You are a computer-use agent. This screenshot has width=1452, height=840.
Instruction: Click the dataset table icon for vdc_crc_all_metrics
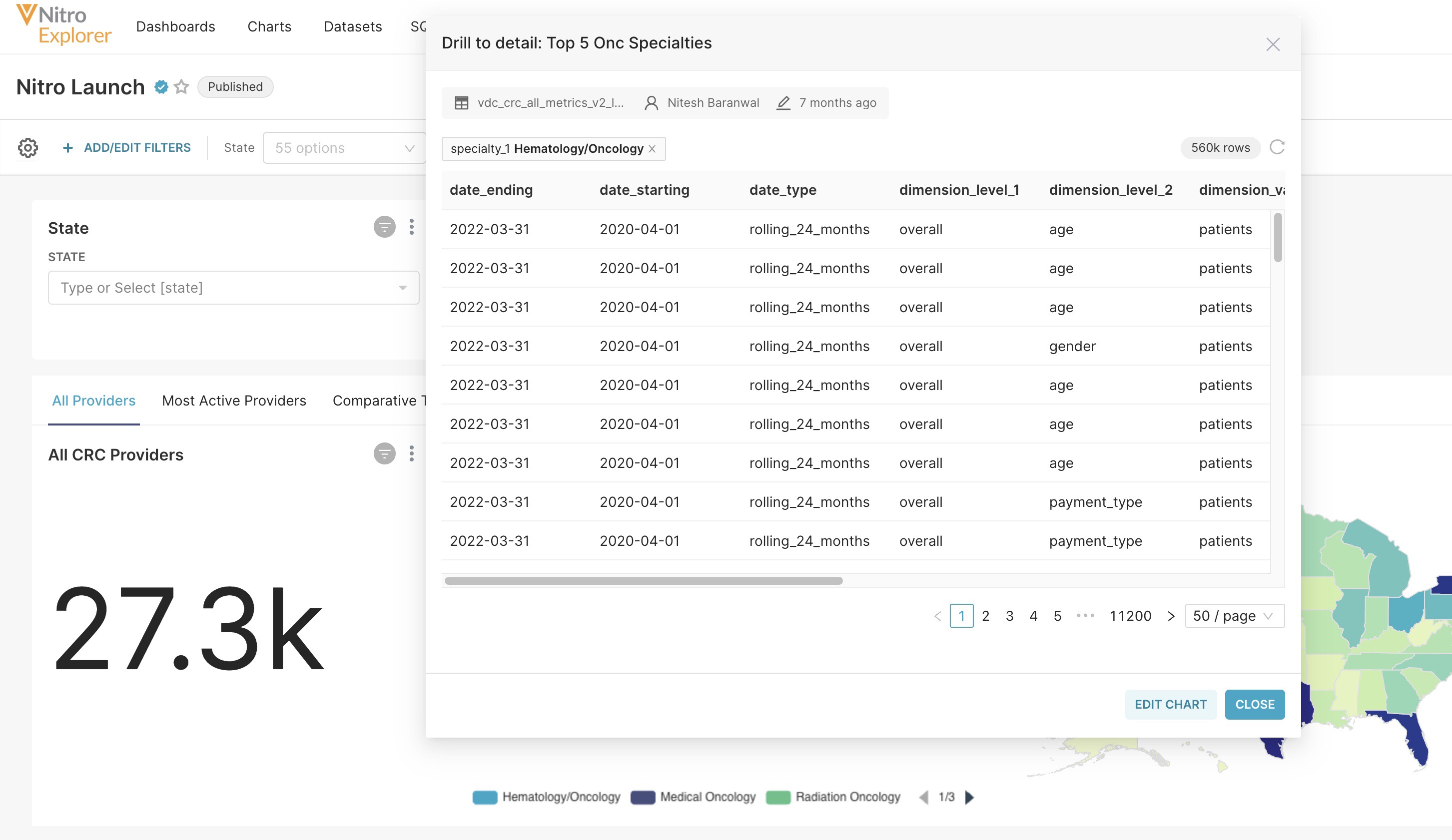click(x=462, y=103)
